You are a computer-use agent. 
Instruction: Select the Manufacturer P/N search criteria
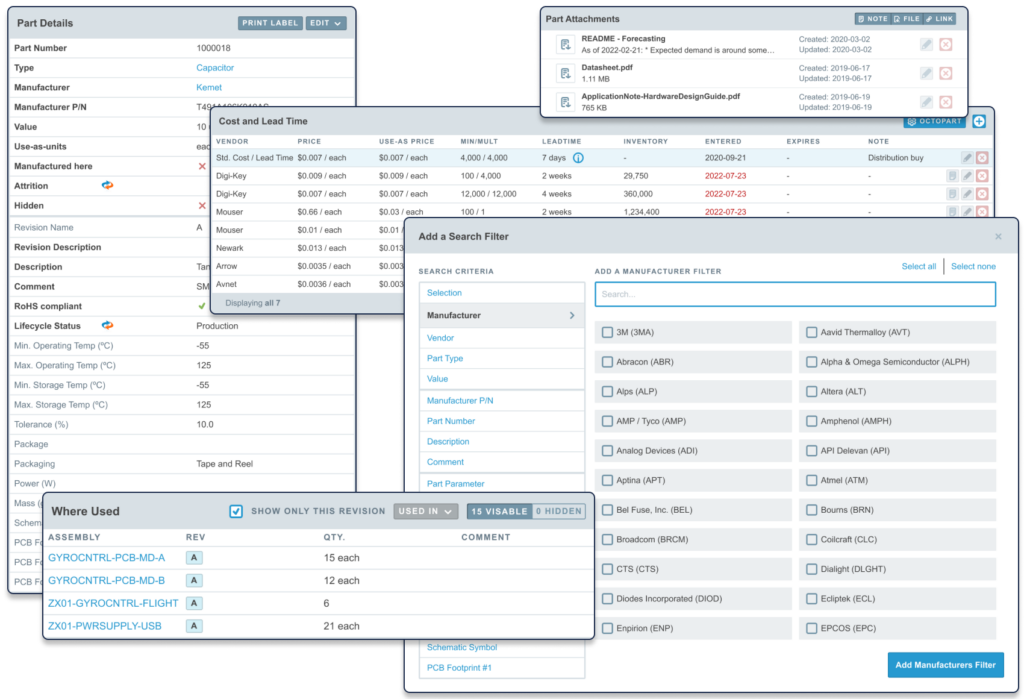[460, 400]
